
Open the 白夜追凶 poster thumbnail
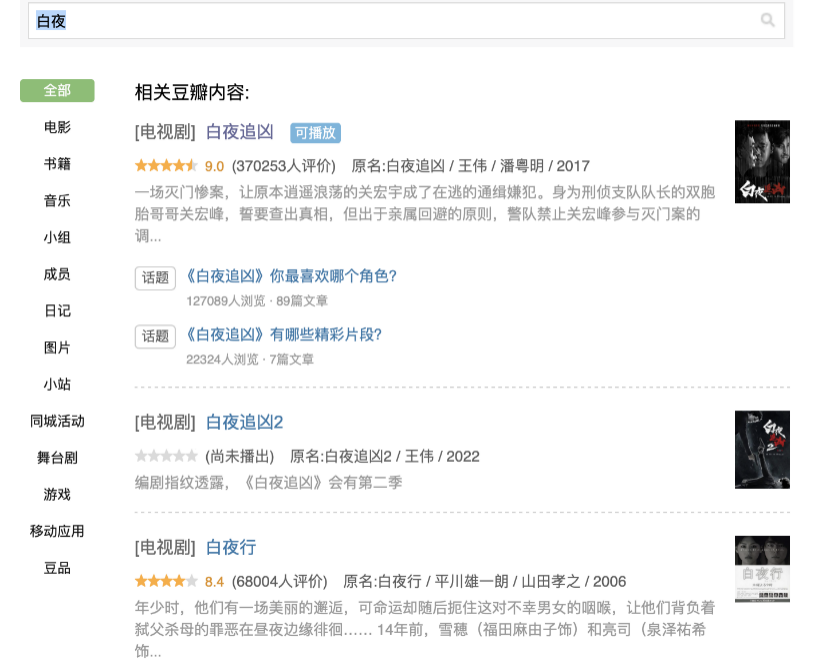pyautogui.click(x=762, y=161)
